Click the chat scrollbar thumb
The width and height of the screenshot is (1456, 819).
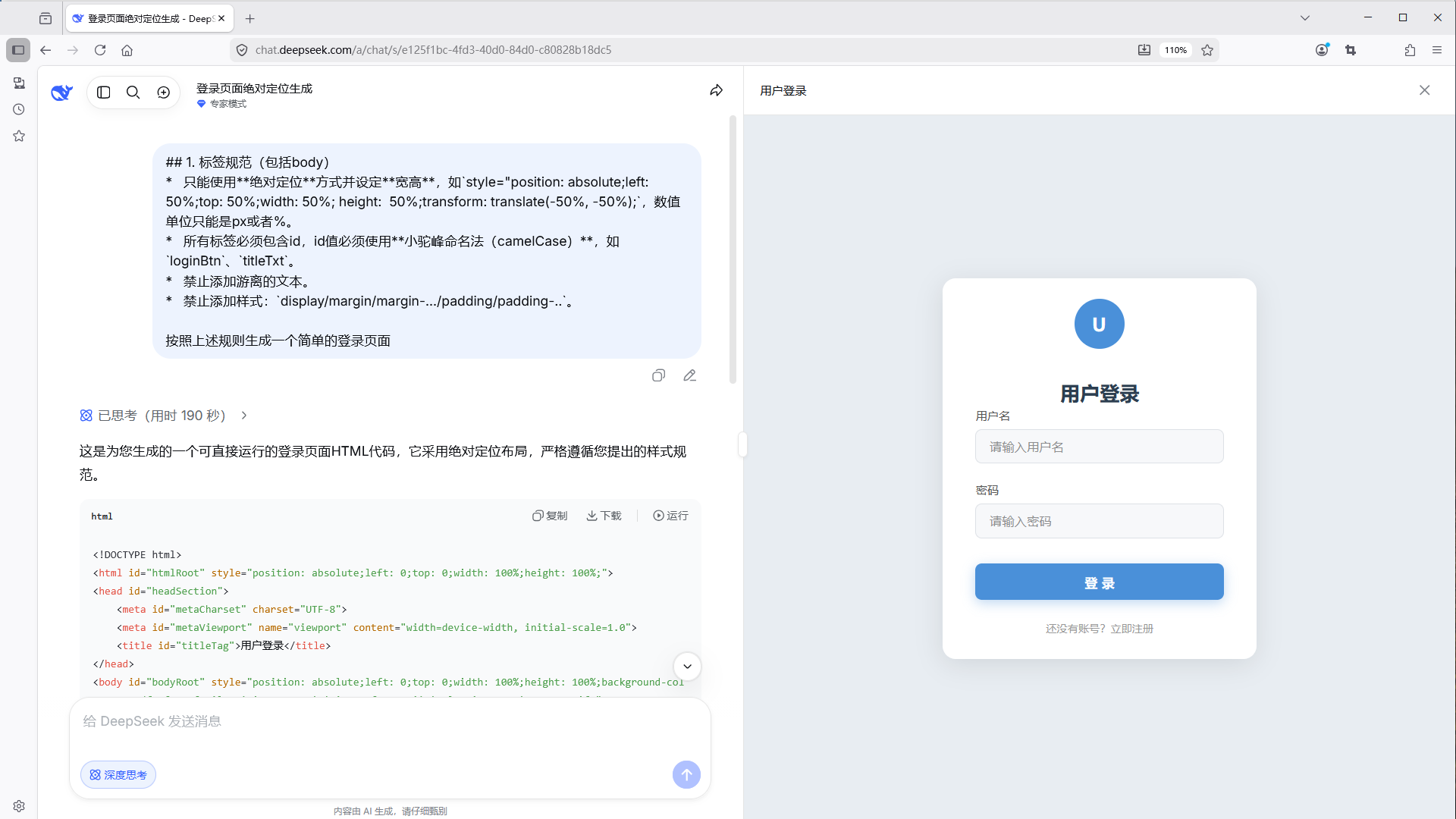click(x=733, y=249)
